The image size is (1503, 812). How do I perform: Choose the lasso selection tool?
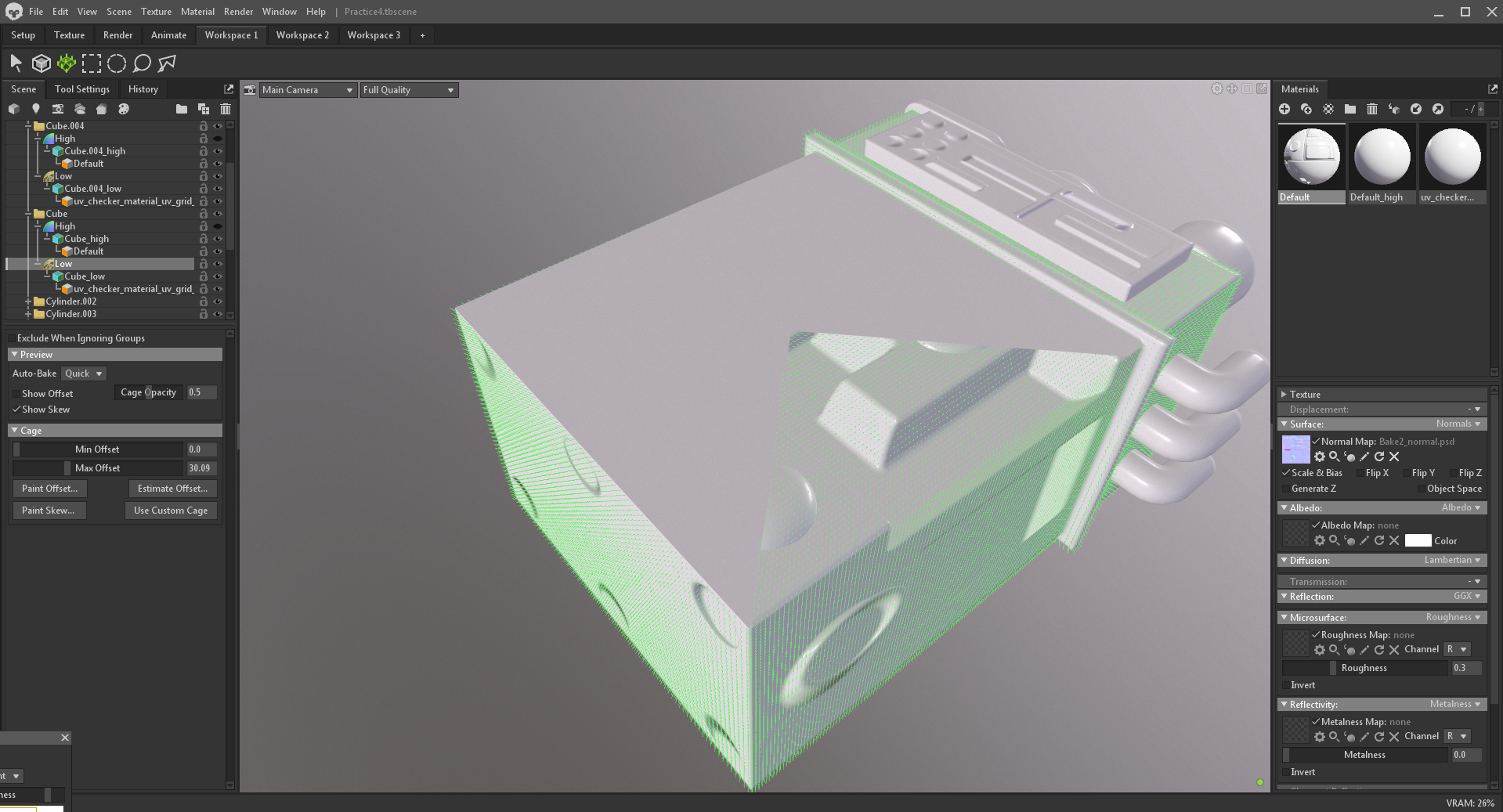142,63
